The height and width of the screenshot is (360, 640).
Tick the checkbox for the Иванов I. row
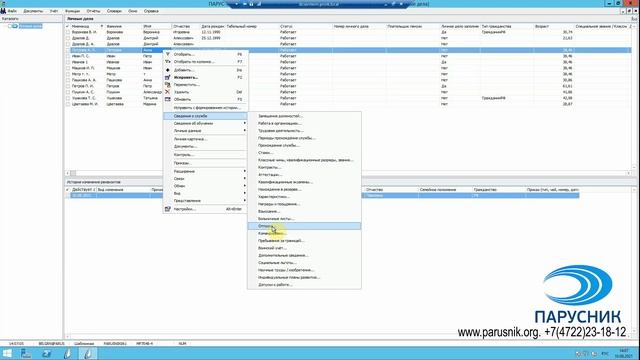68,62
